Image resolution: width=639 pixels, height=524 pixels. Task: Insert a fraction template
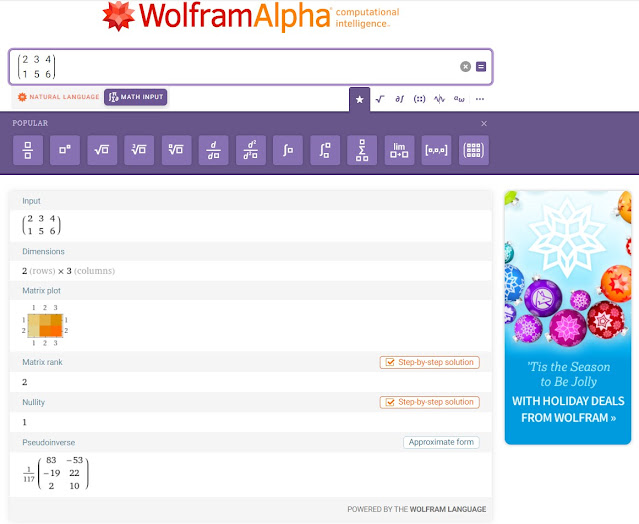[x=28, y=150]
